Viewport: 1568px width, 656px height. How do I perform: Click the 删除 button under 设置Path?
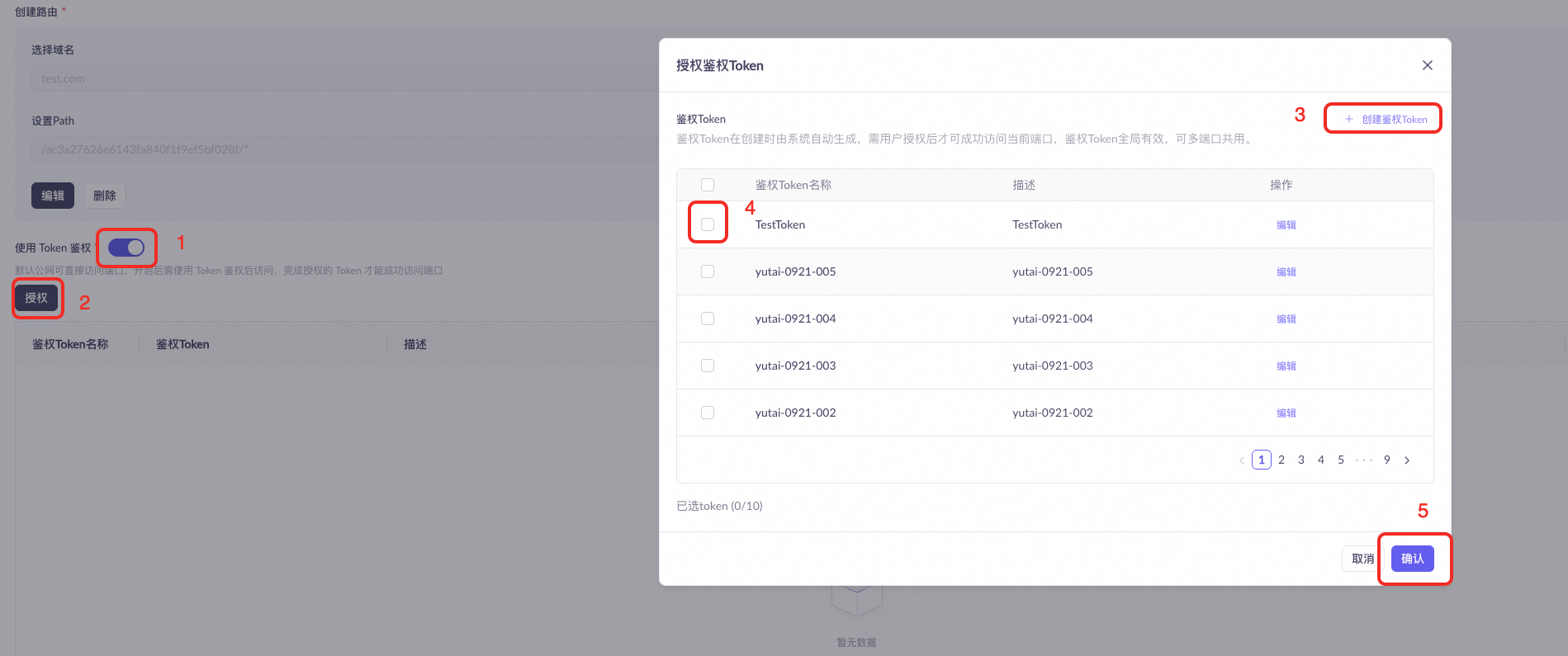(105, 196)
